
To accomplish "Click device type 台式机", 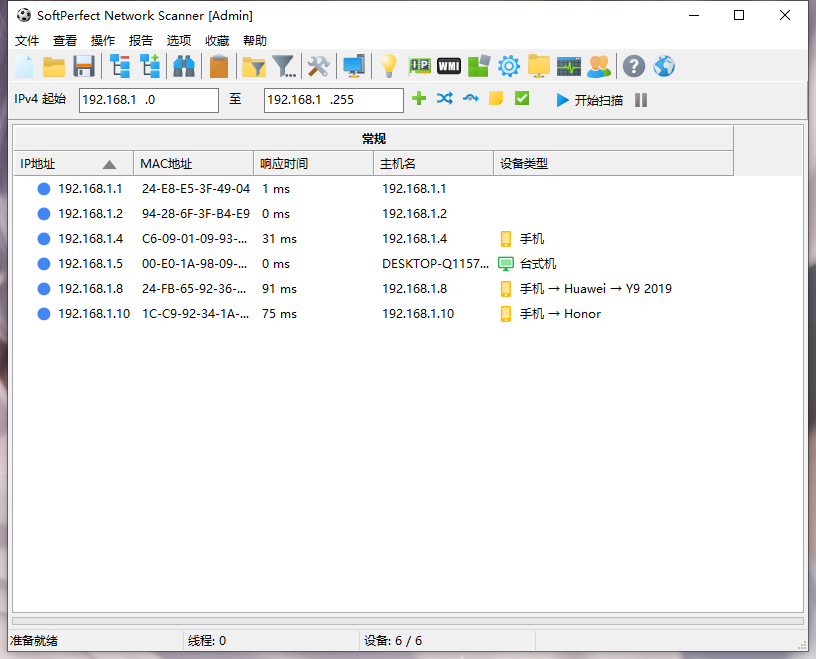I will click(x=538, y=263).
